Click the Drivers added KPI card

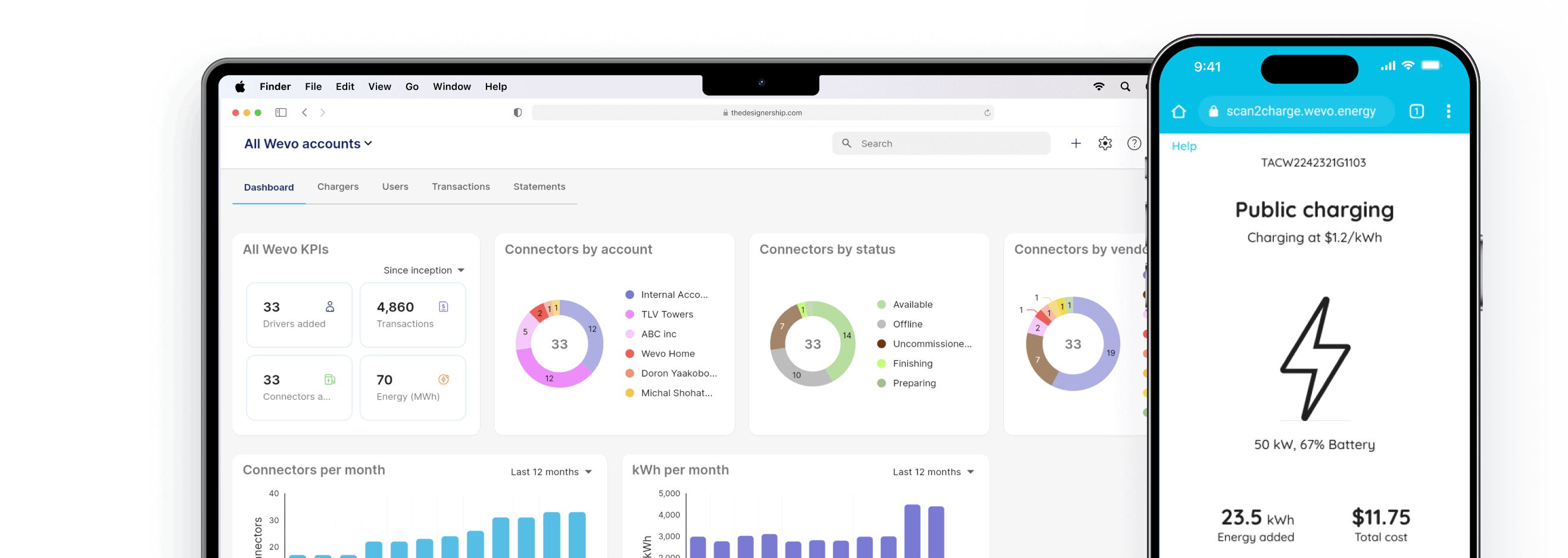point(299,314)
